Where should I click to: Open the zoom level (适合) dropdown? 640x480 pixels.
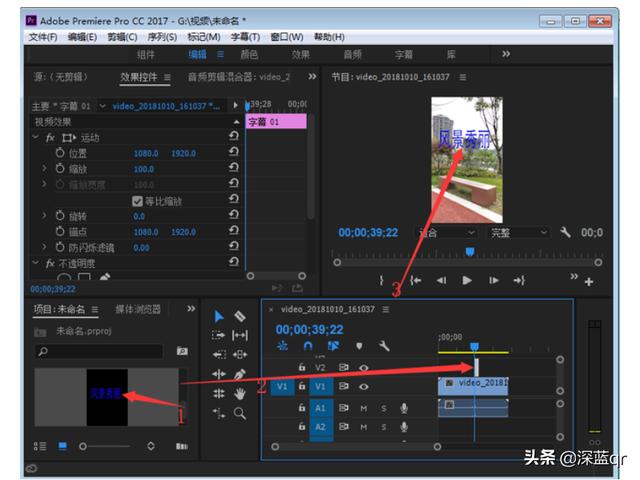pyautogui.click(x=446, y=233)
